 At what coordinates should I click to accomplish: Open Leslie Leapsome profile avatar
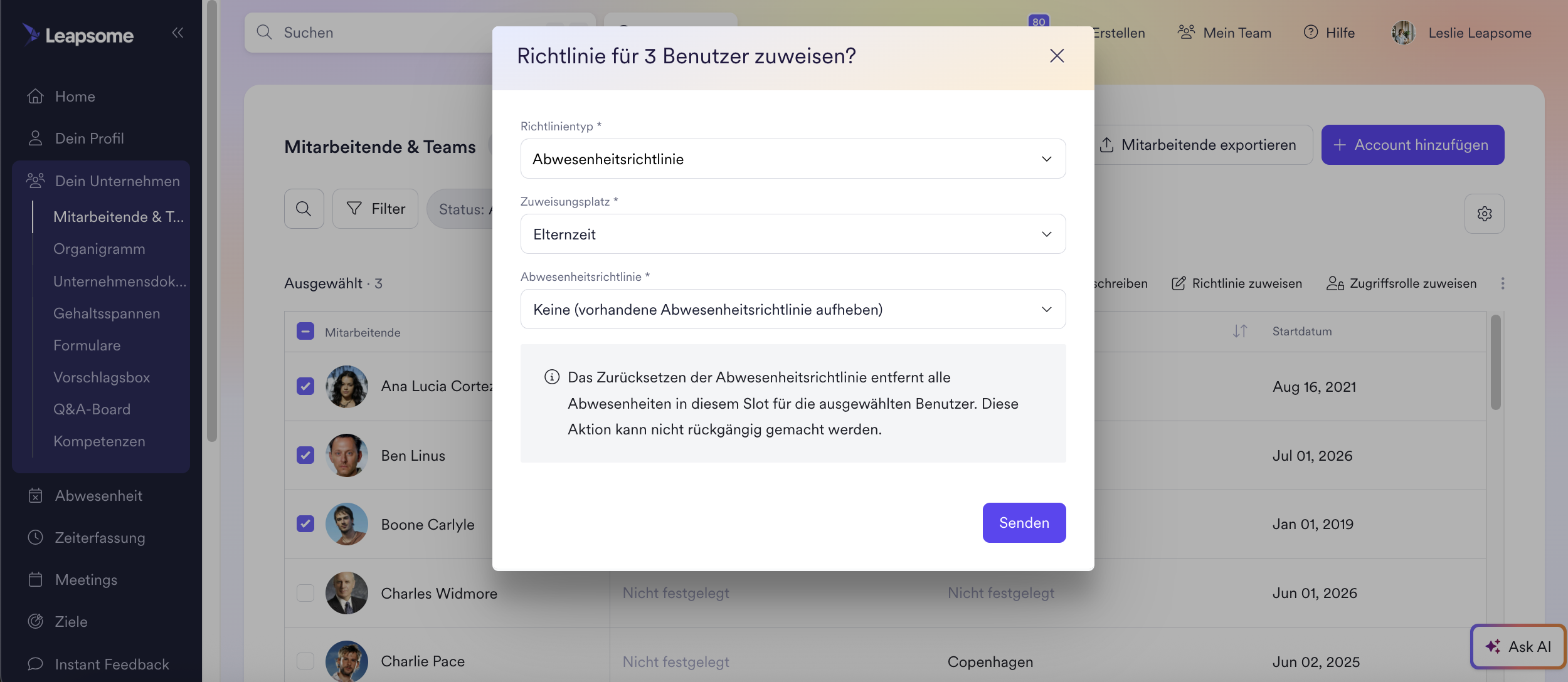(1403, 33)
